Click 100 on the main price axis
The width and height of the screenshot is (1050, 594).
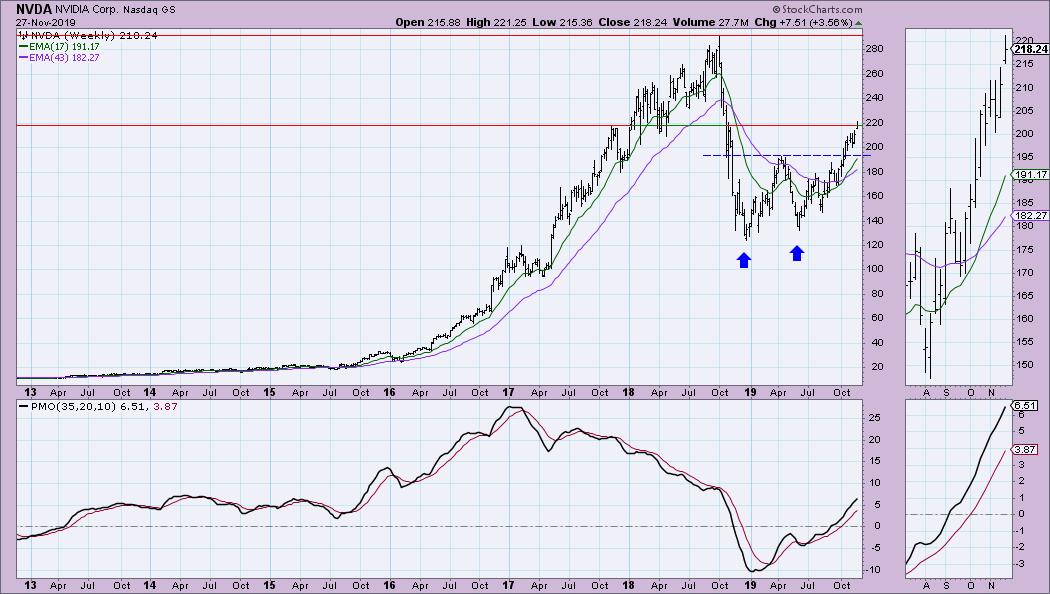pos(875,269)
